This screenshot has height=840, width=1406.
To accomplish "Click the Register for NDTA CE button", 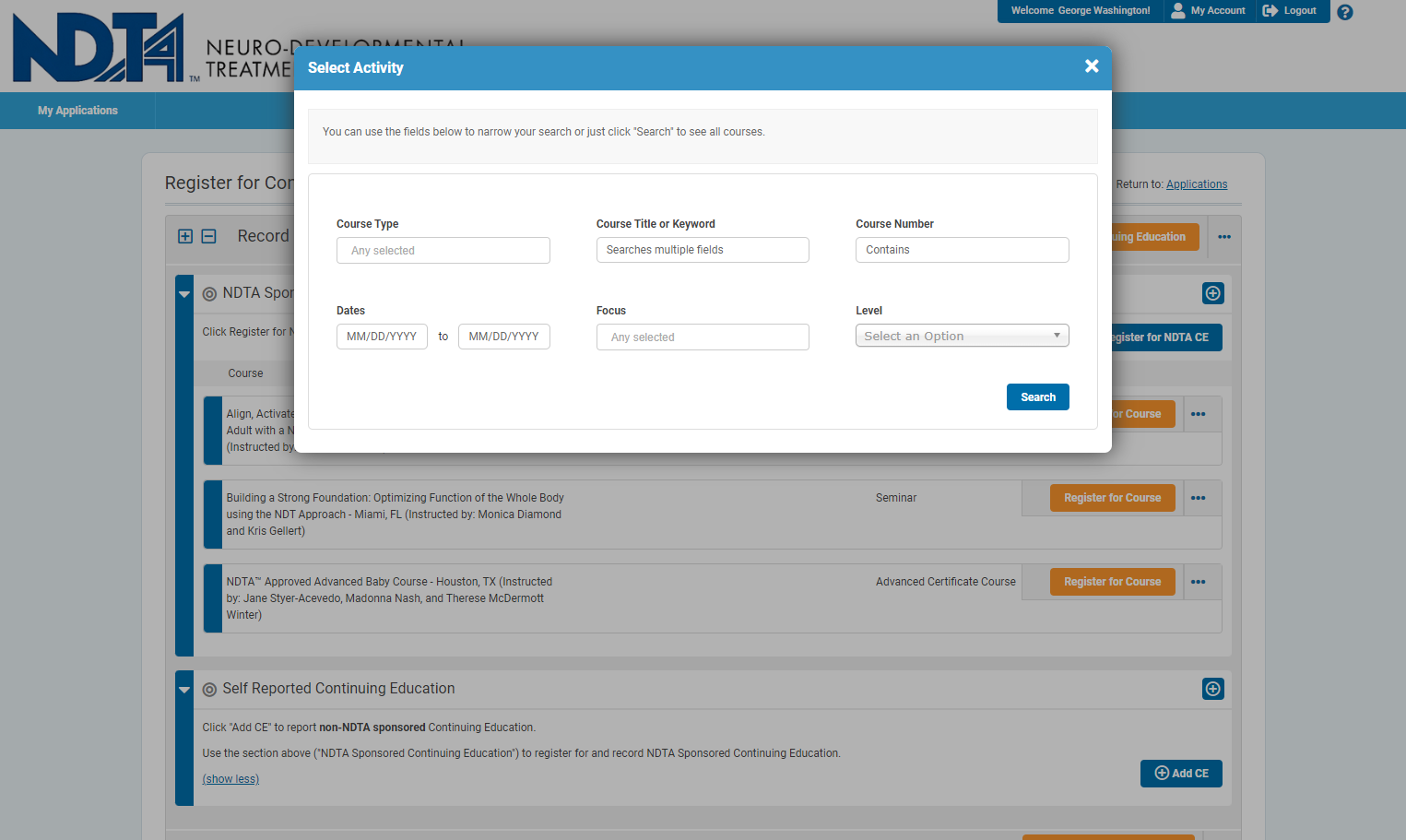I will pyautogui.click(x=1166, y=337).
